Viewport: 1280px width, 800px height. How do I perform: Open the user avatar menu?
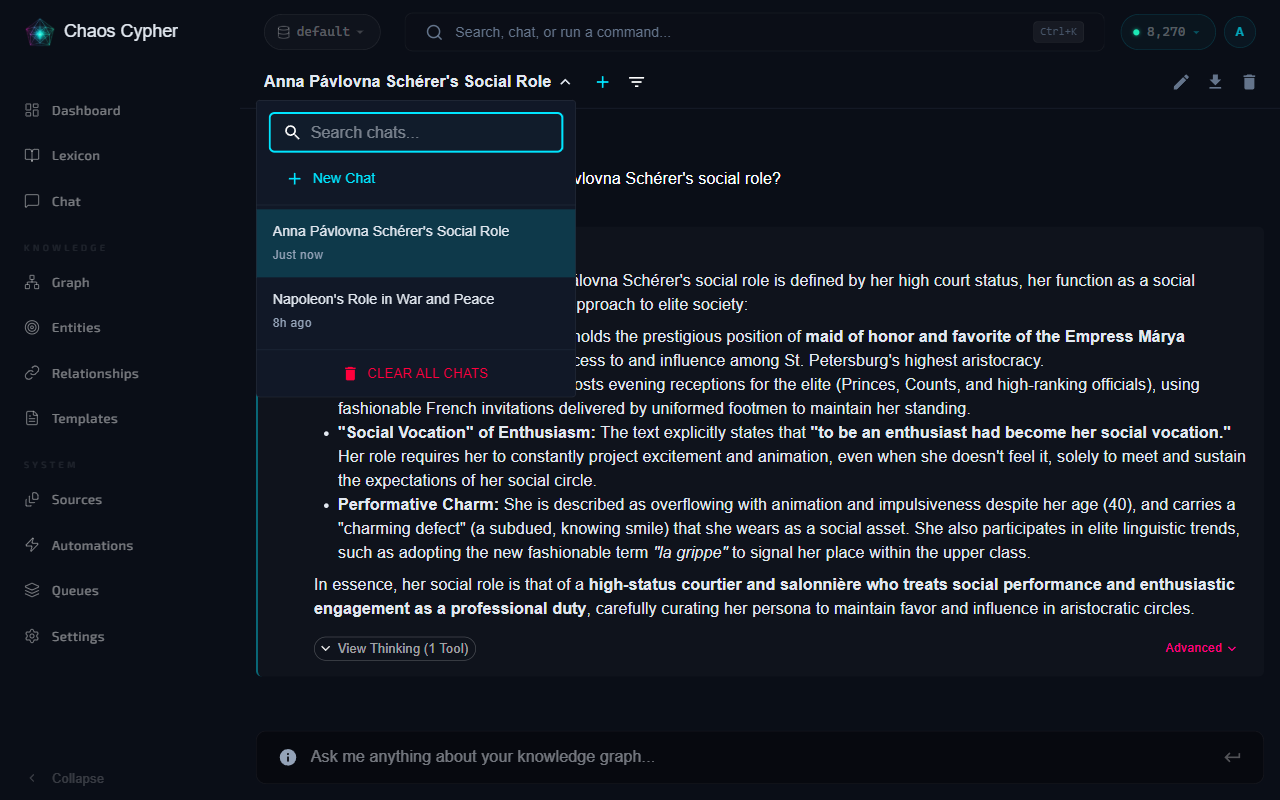click(1240, 32)
